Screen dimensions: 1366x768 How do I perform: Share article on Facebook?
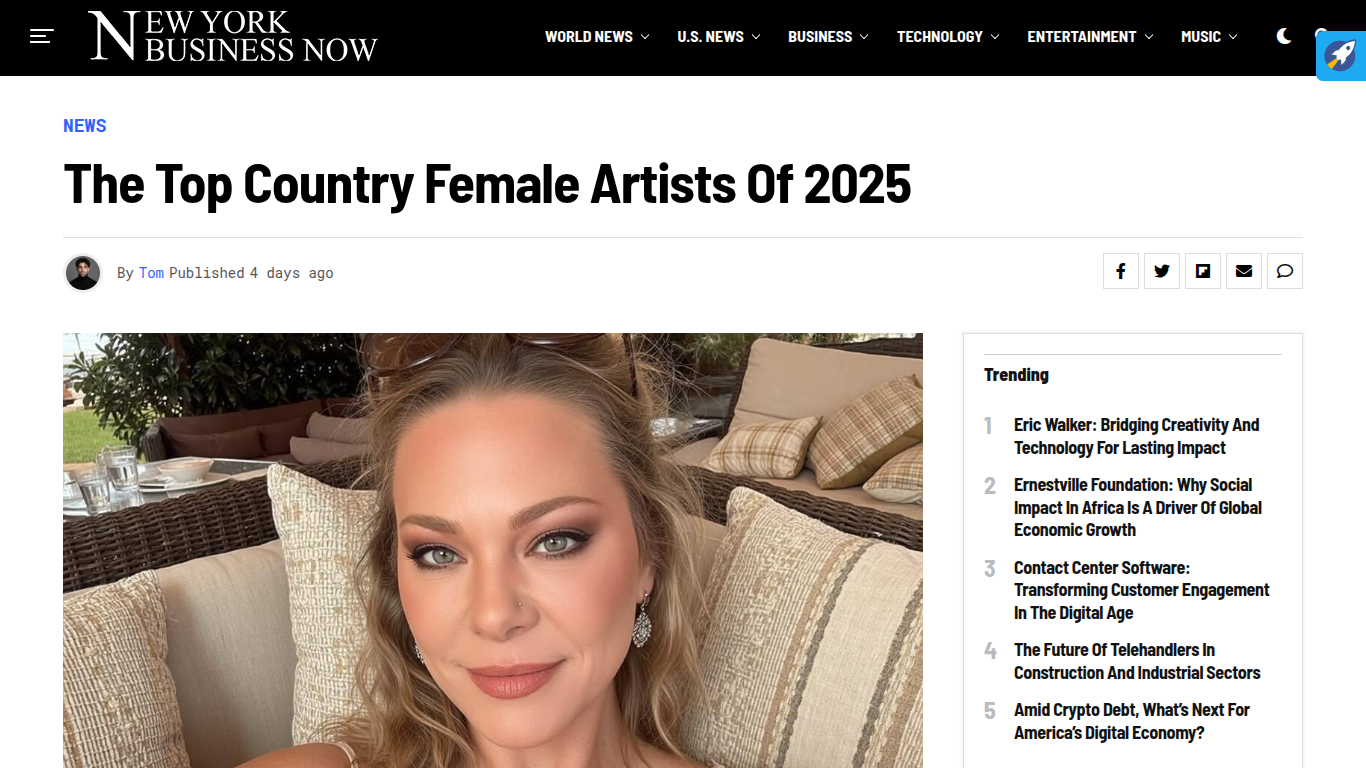[x=1121, y=271]
